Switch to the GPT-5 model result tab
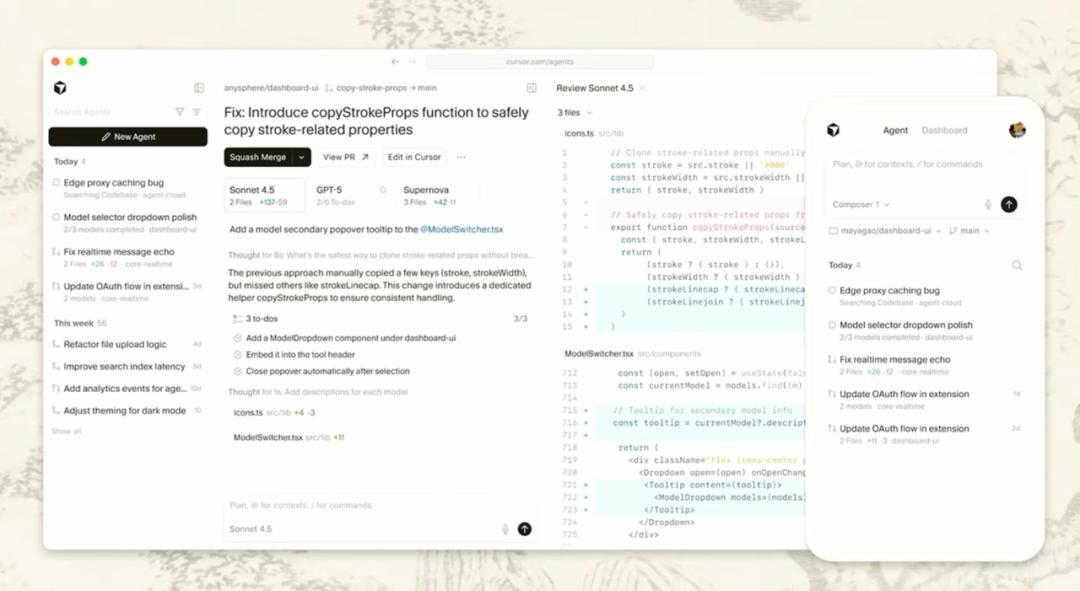1080x591 pixels. coord(351,195)
